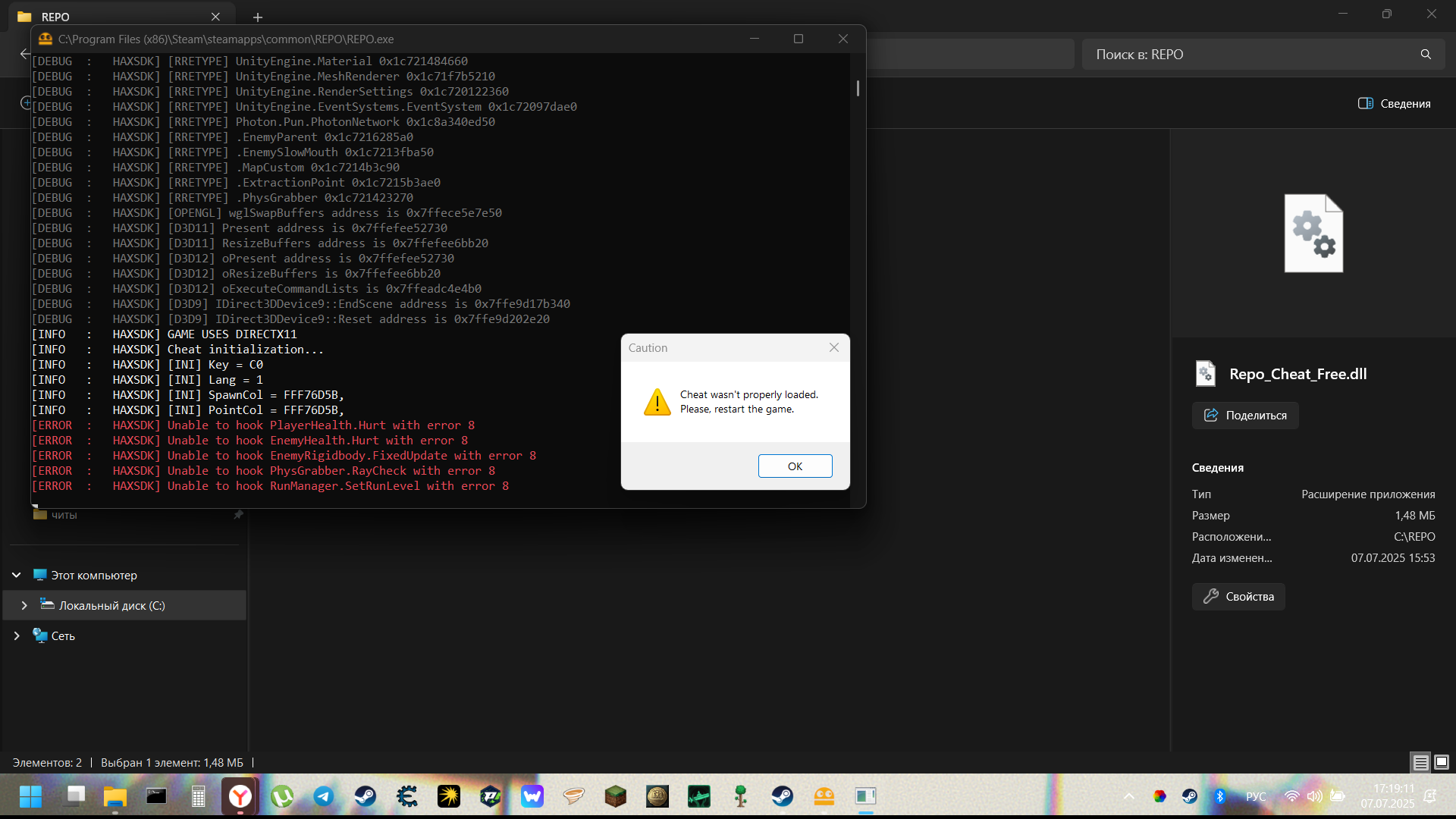
Task: Select 'Локальный диск (C:)' in navigation pane
Action: tap(111, 606)
